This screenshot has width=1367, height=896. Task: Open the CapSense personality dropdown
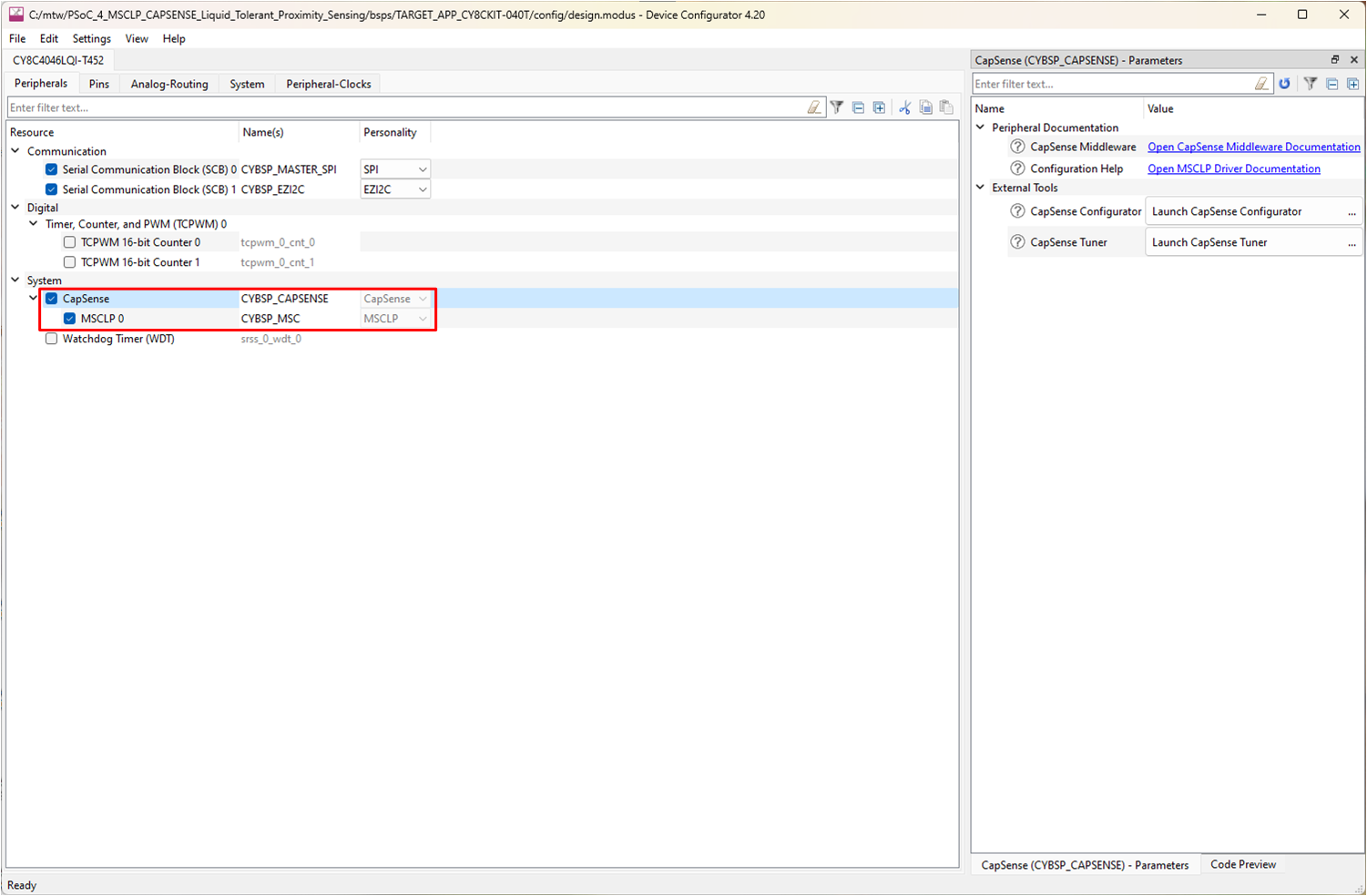click(395, 299)
